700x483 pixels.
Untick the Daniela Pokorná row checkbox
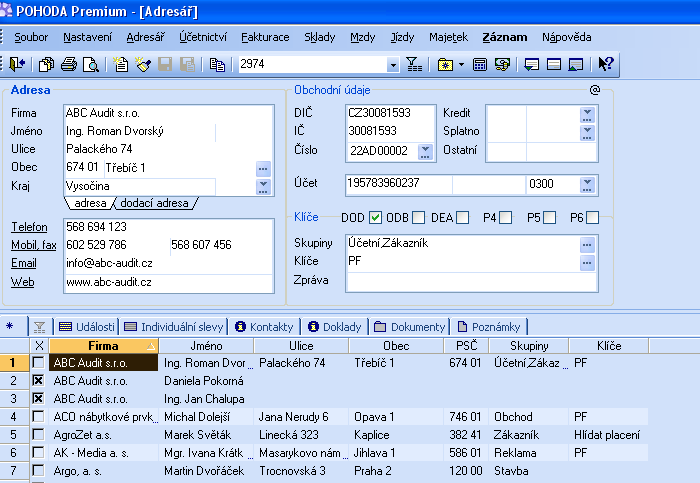point(38,380)
